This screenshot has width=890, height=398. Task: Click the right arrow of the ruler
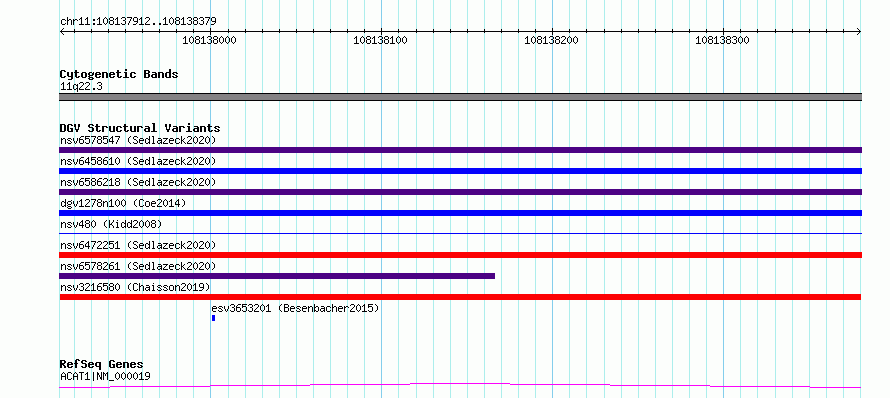[x=859, y=32]
